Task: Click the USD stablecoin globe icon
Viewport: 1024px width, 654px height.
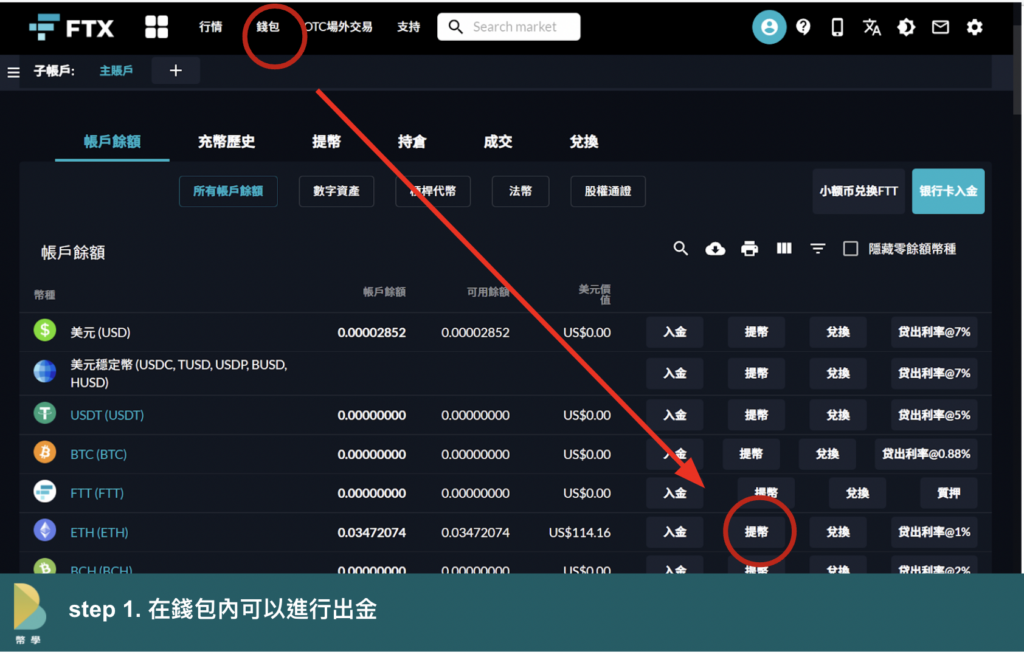Action: pyautogui.click(x=45, y=371)
